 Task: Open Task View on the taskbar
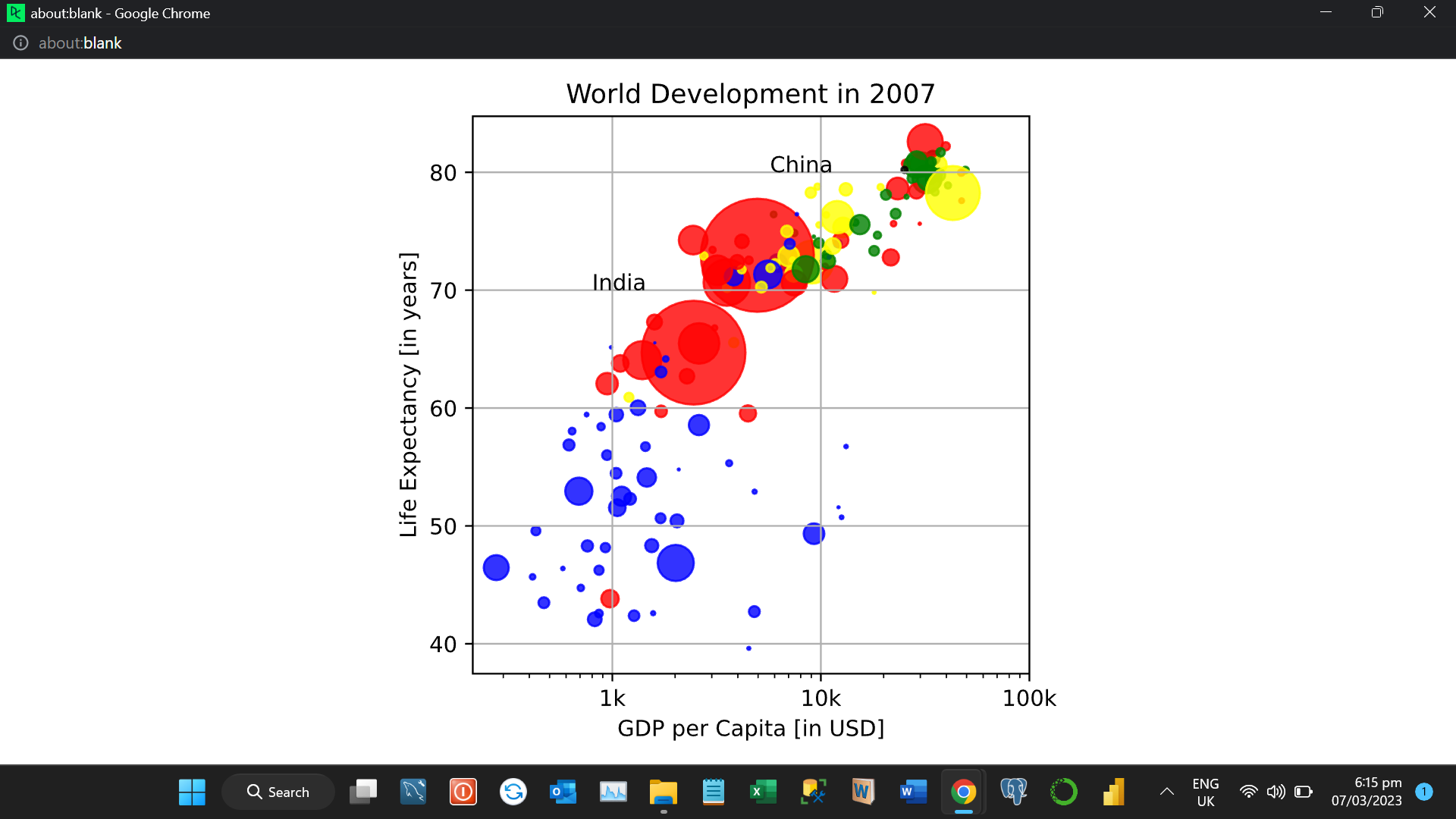(x=362, y=791)
